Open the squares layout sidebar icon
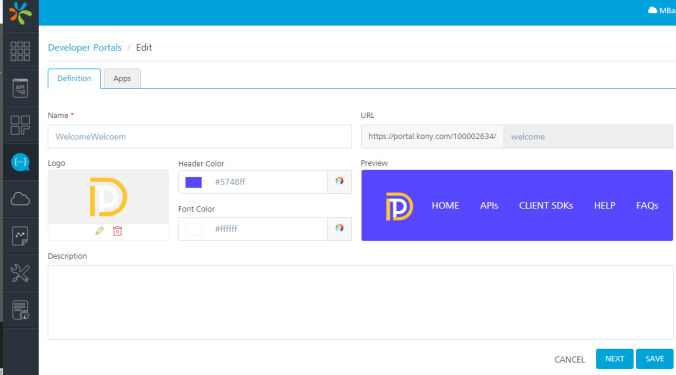The image size is (676, 375). [20, 125]
